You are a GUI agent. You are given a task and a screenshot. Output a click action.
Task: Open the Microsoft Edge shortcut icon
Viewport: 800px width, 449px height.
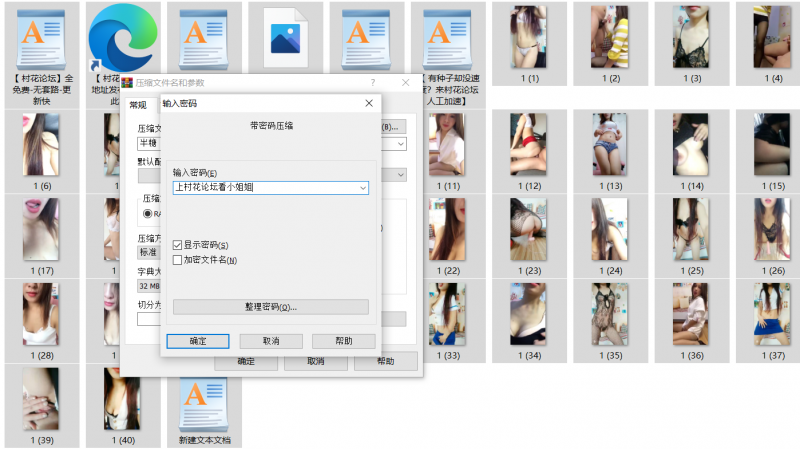tap(121, 37)
